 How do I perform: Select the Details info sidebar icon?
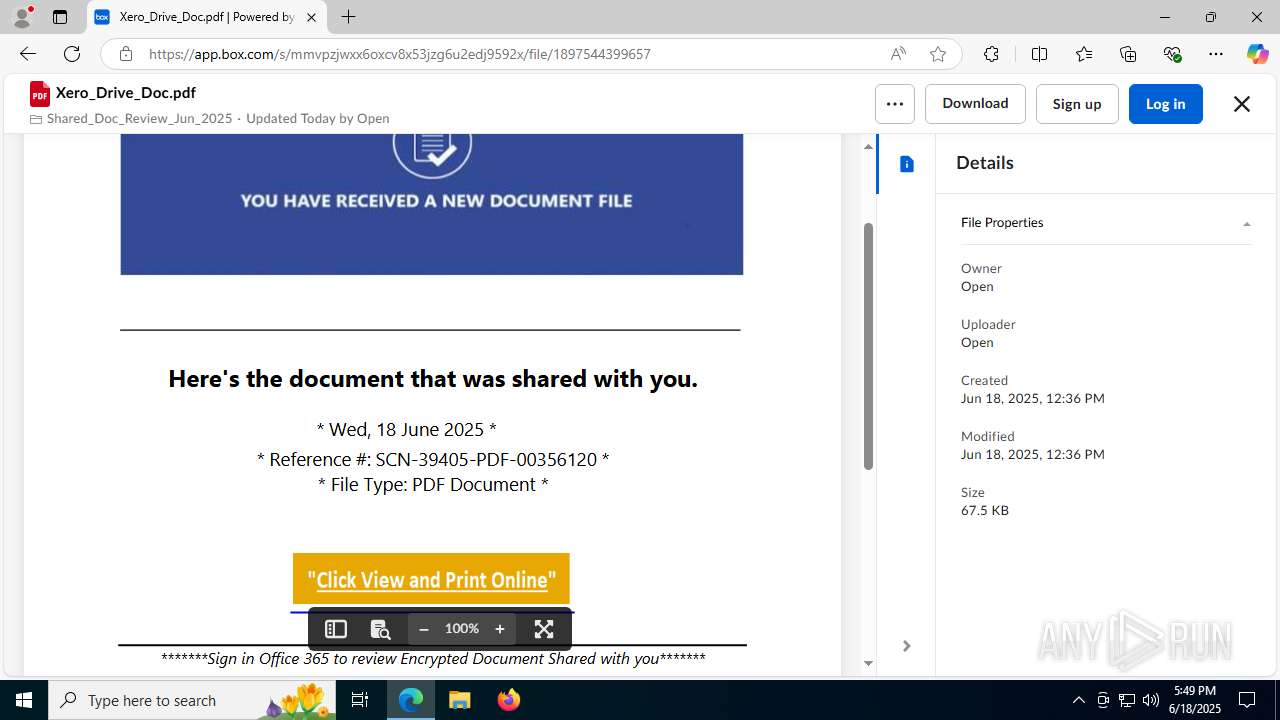coord(907,164)
